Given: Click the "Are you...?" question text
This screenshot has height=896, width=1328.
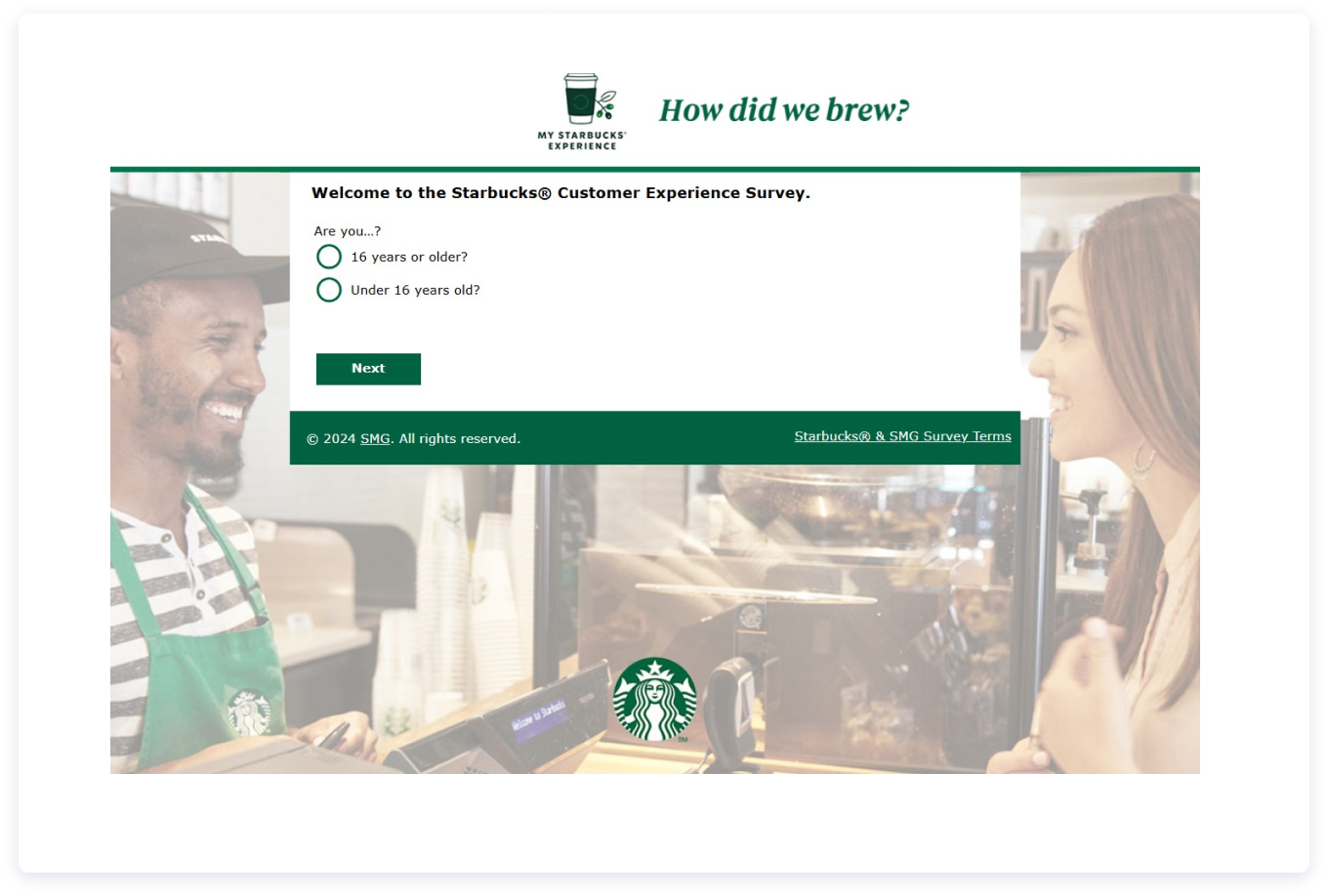Looking at the screenshot, I should coord(348,231).
